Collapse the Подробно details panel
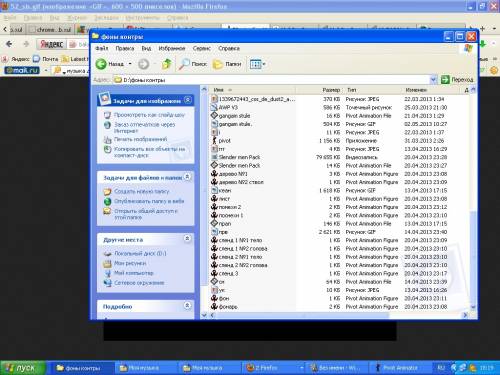The height and width of the screenshot is (375, 500). (x=188, y=305)
